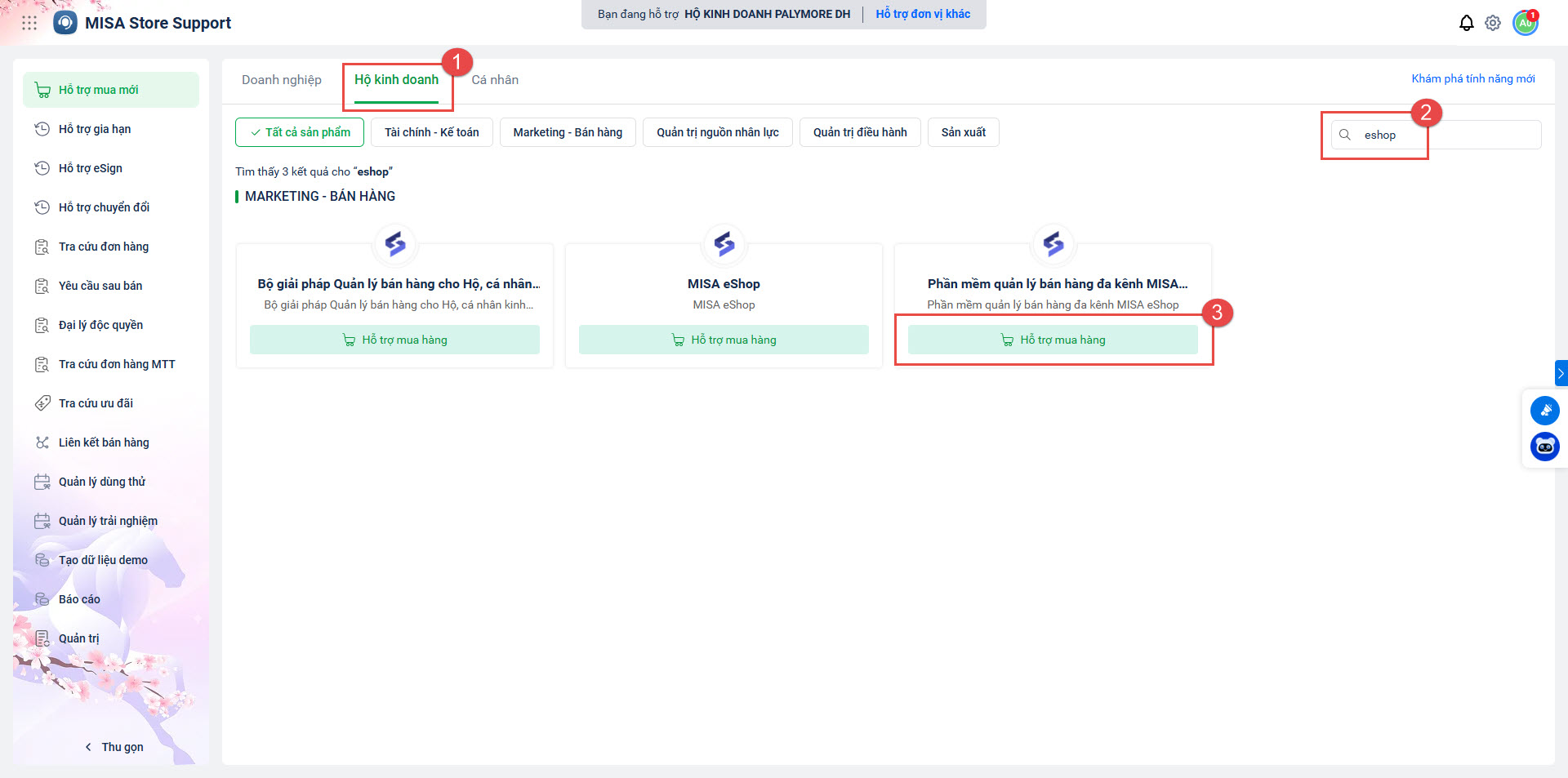Viewport: 1568px width, 778px height.
Task: Click the MISA eShop product title
Action: click(724, 284)
